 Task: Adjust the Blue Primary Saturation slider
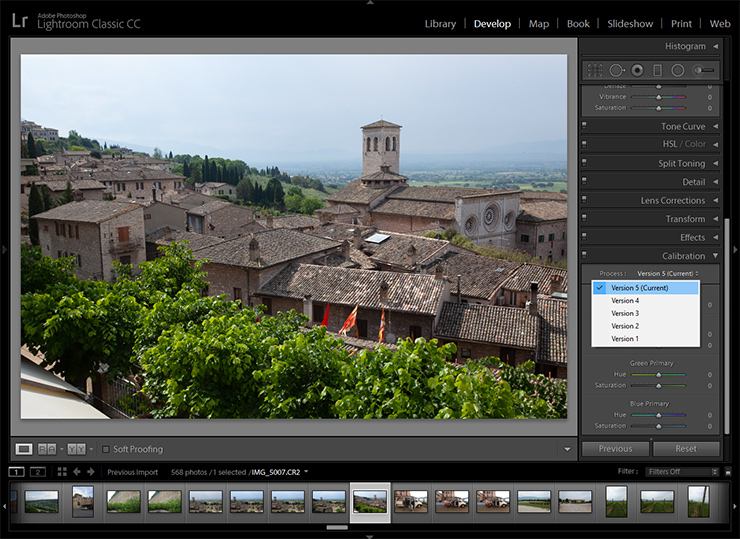pyautogui.click(x=658, y=426)
